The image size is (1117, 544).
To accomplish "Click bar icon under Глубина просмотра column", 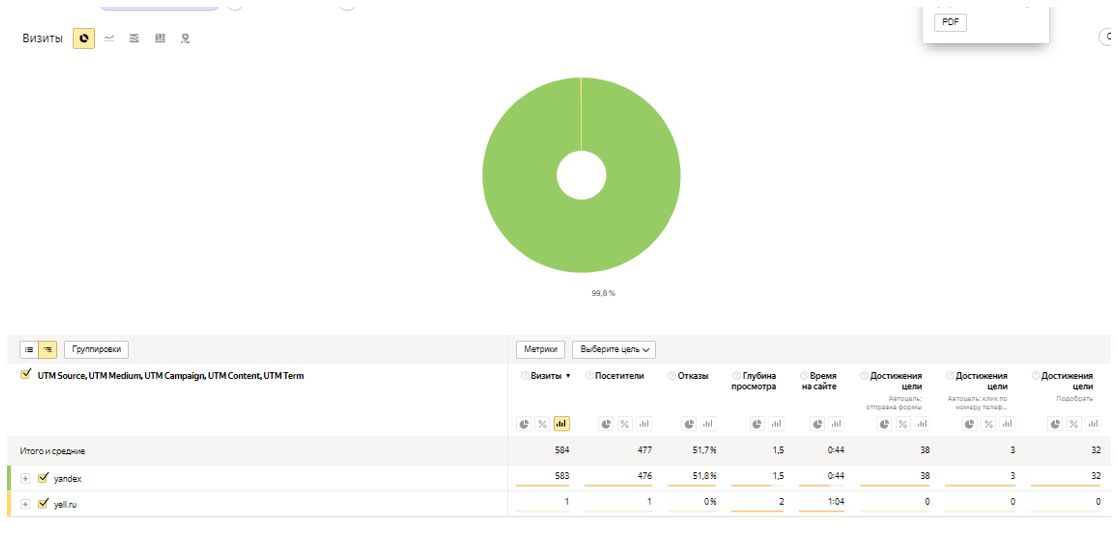I will pos(776,424).
